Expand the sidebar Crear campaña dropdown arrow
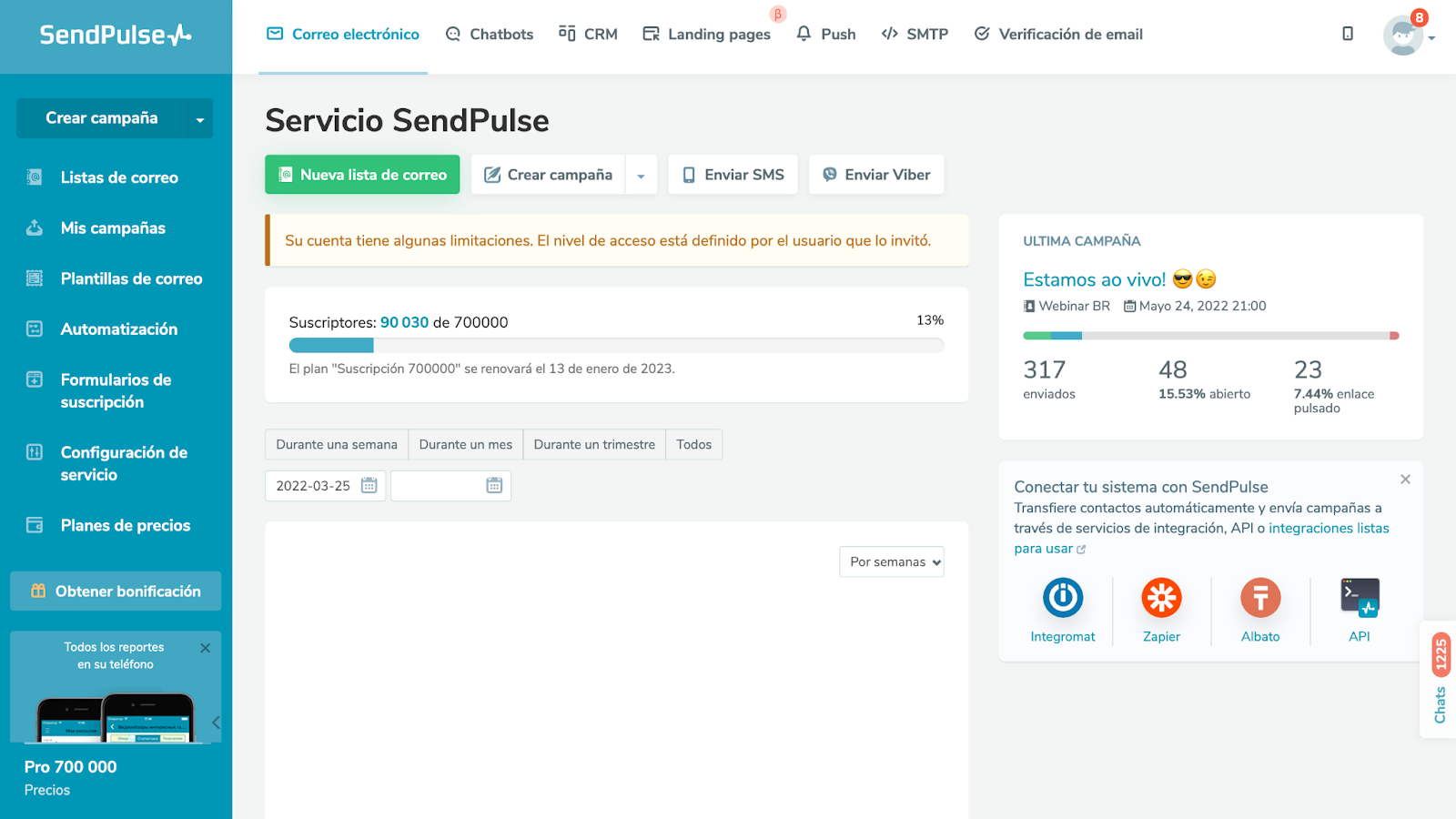Viewport: 1456px width, 819px height. (200, 119)
